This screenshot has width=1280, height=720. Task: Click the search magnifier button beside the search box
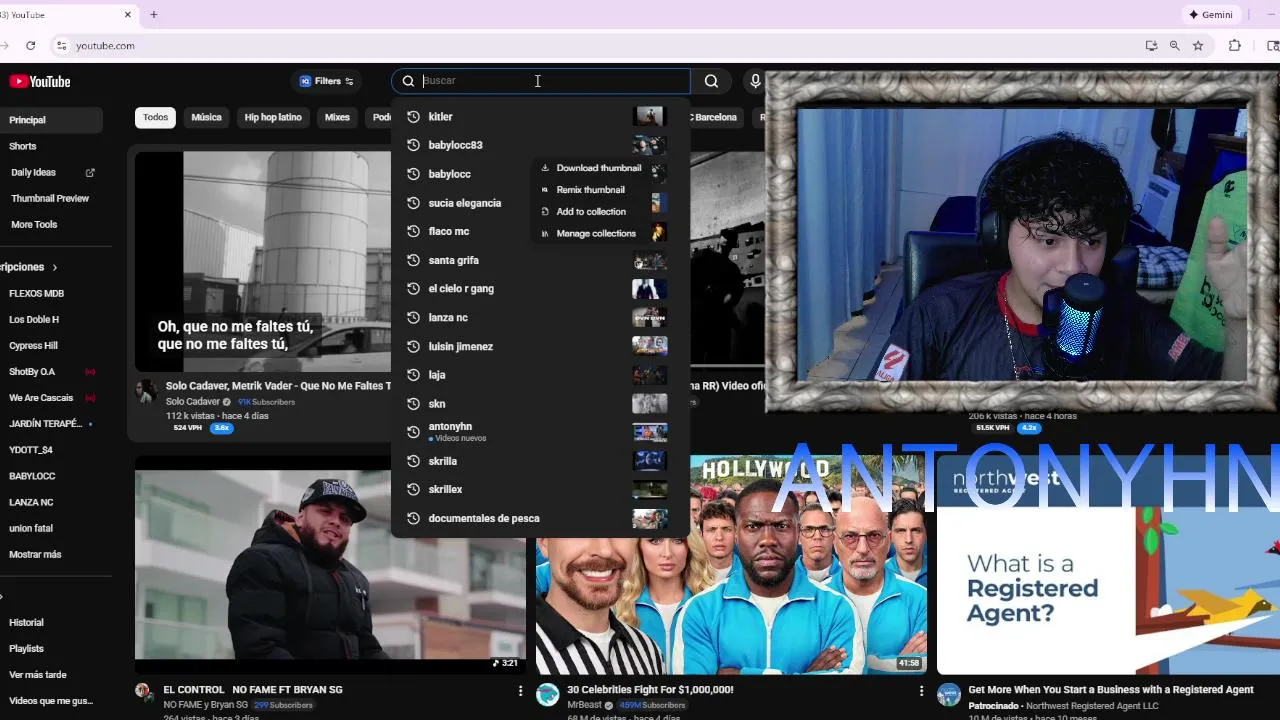coord(711,81)
